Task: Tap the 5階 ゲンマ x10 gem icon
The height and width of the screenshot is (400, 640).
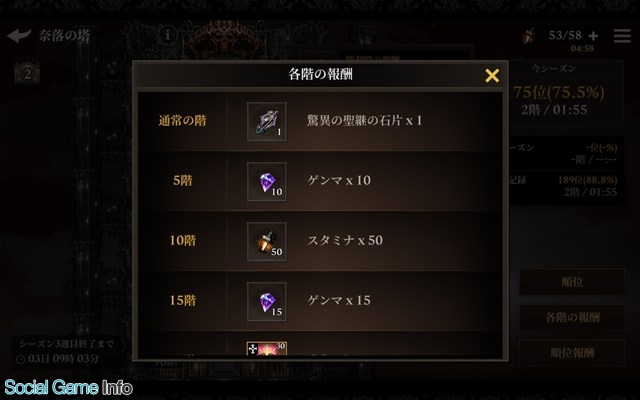Action: click(x=267, y=182)
